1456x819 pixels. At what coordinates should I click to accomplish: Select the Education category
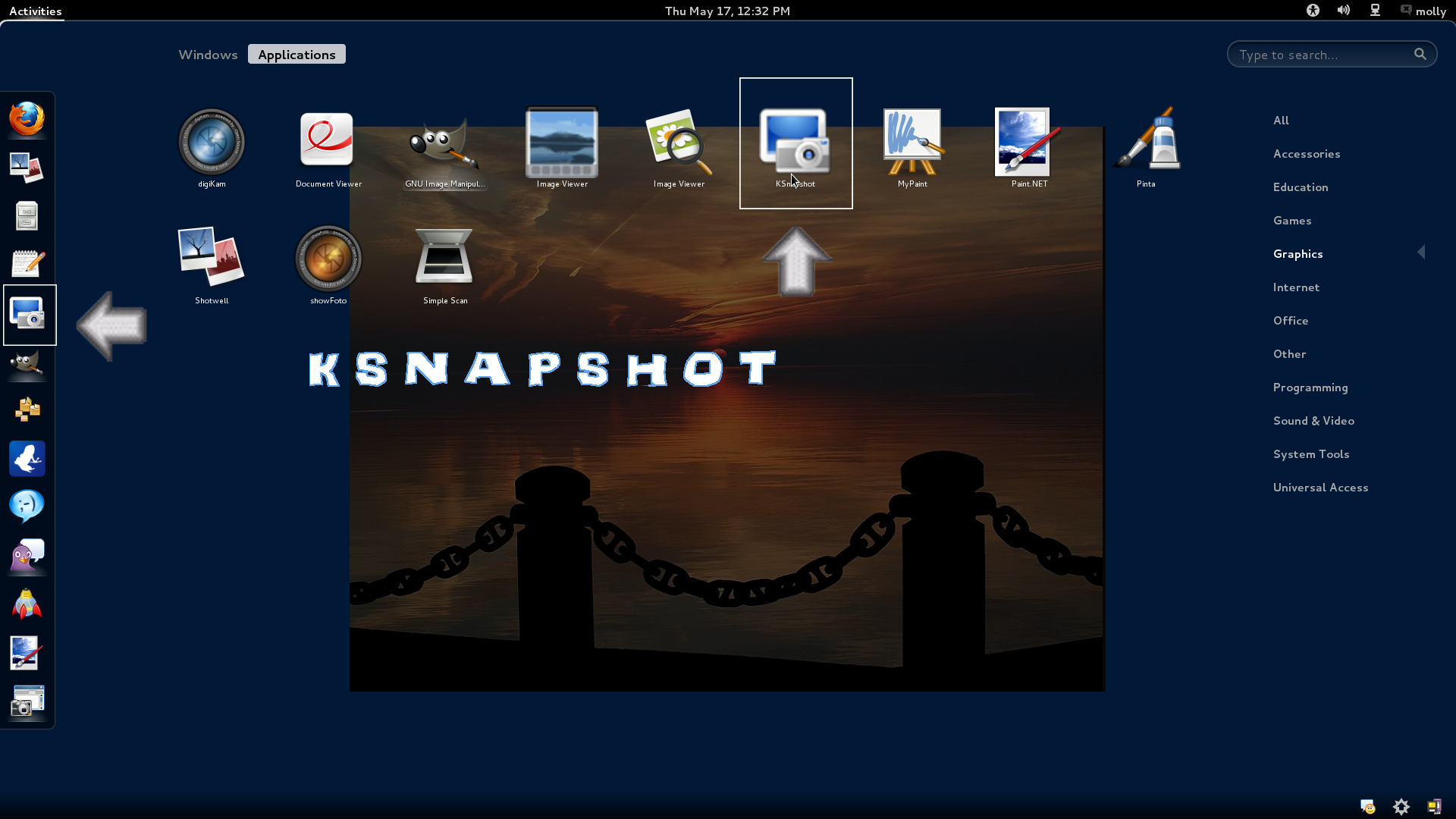pos(1301,187)
